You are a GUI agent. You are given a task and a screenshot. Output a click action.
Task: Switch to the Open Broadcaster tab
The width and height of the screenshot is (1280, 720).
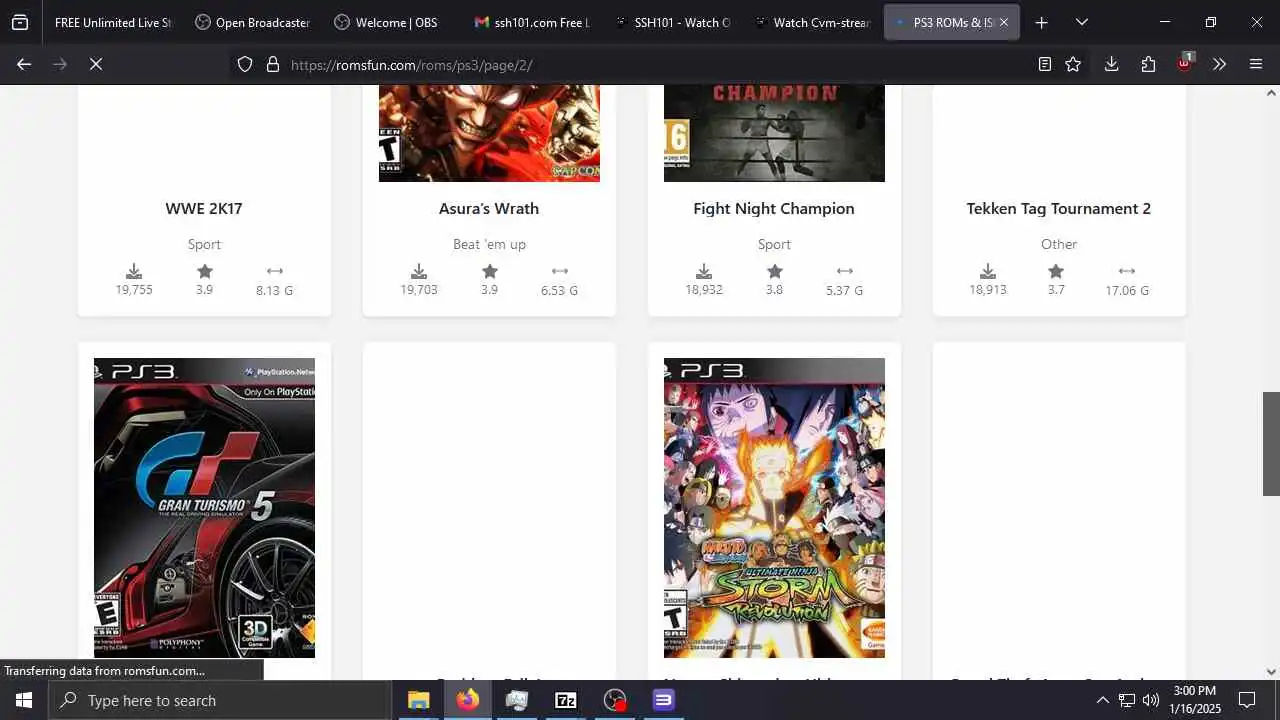point(252,22)
